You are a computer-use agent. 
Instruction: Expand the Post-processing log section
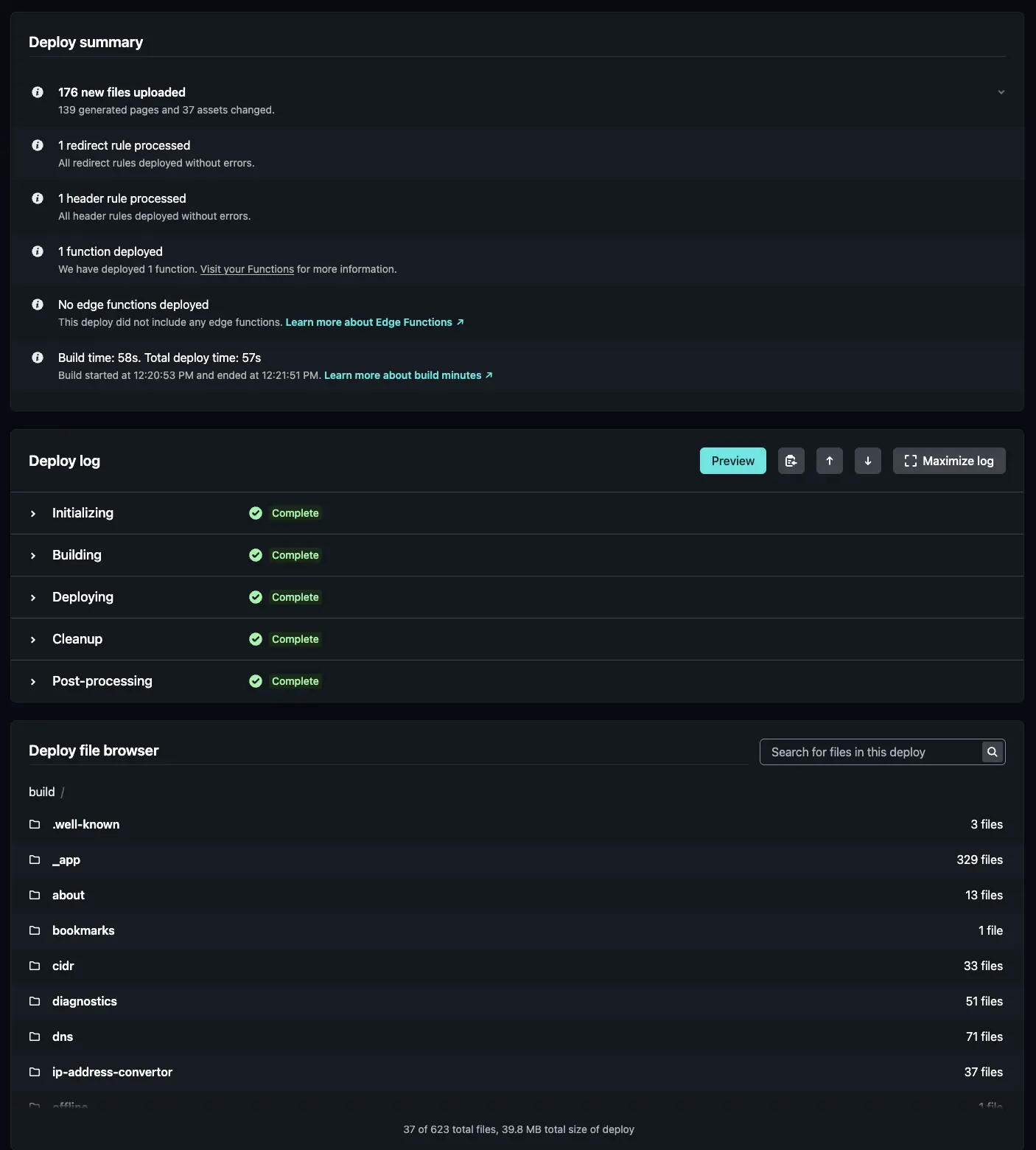33,681
